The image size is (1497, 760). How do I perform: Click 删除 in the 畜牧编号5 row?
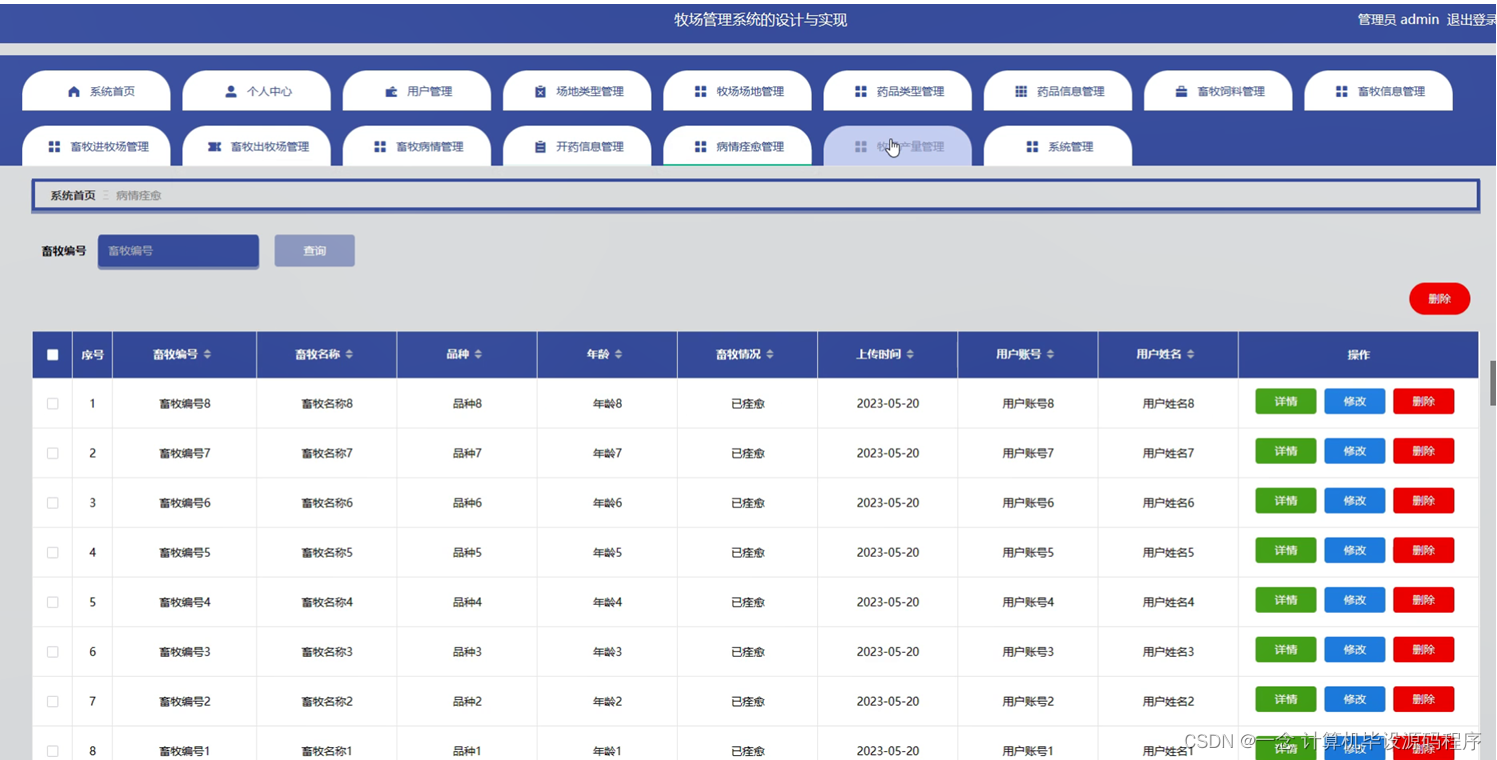pyautogui.click(x=1424, y=550)
